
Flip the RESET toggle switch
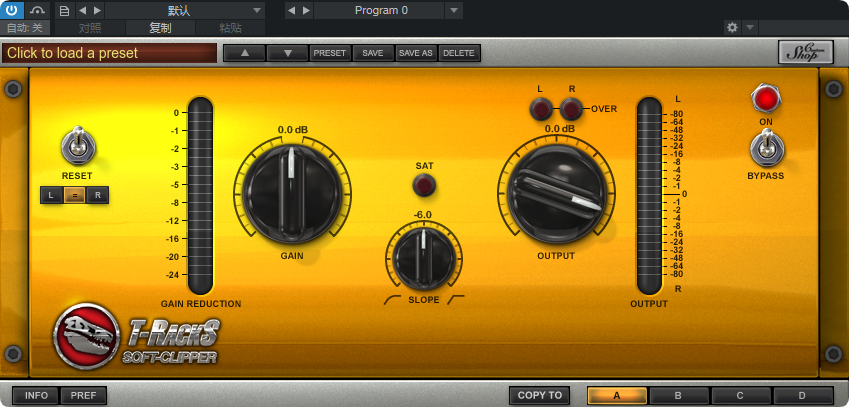pos(79,146)
